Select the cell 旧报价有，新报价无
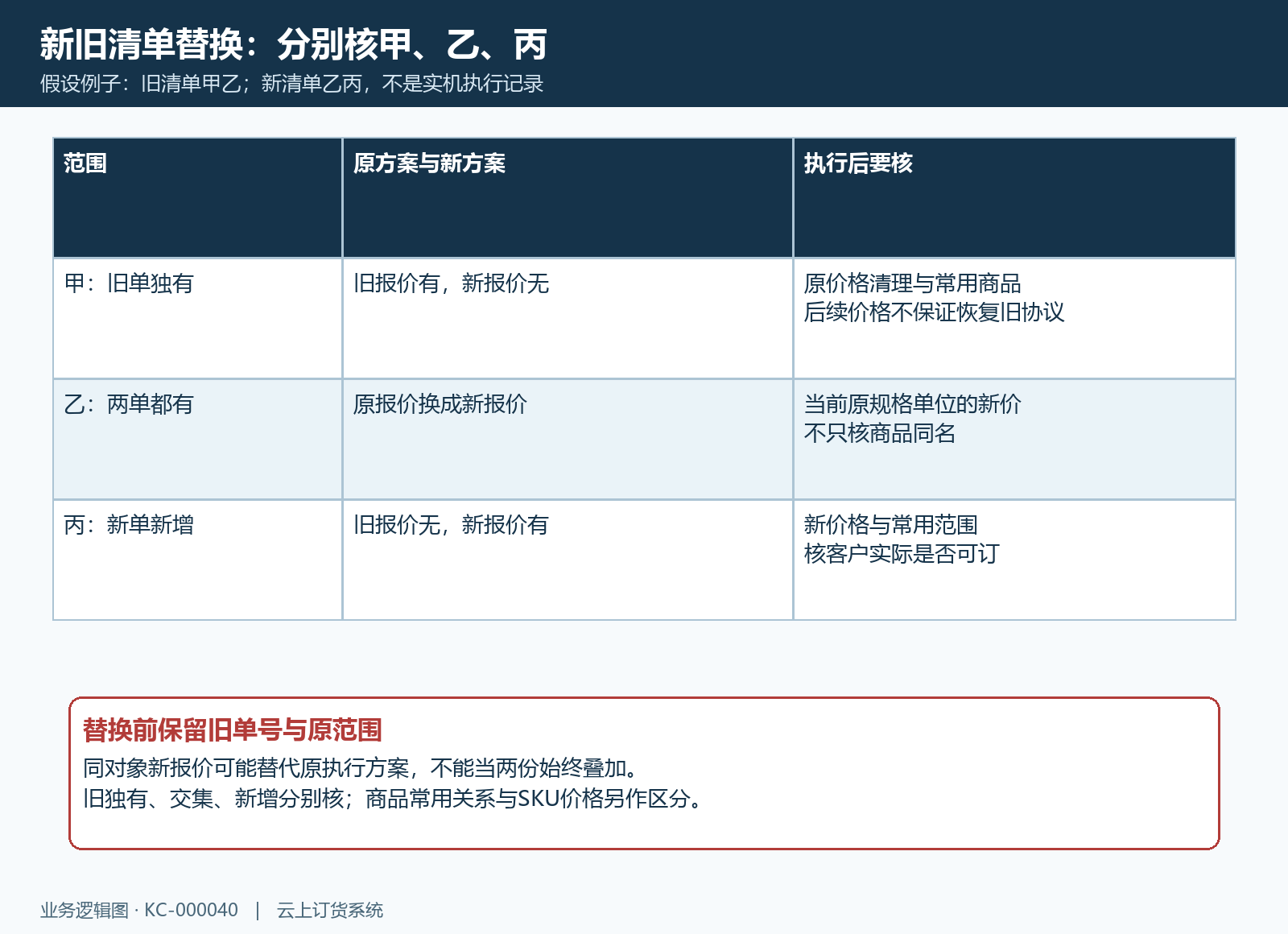This screenshot has width=1288, height=934. point(568,318)
